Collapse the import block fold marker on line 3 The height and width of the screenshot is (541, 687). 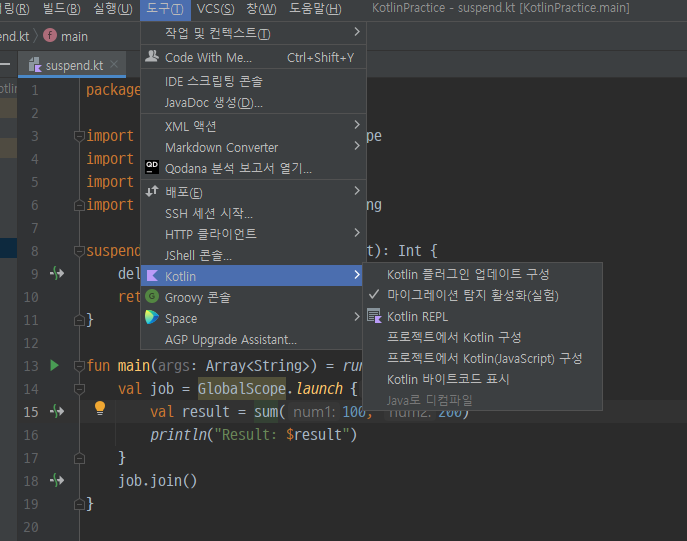point(79,137)
